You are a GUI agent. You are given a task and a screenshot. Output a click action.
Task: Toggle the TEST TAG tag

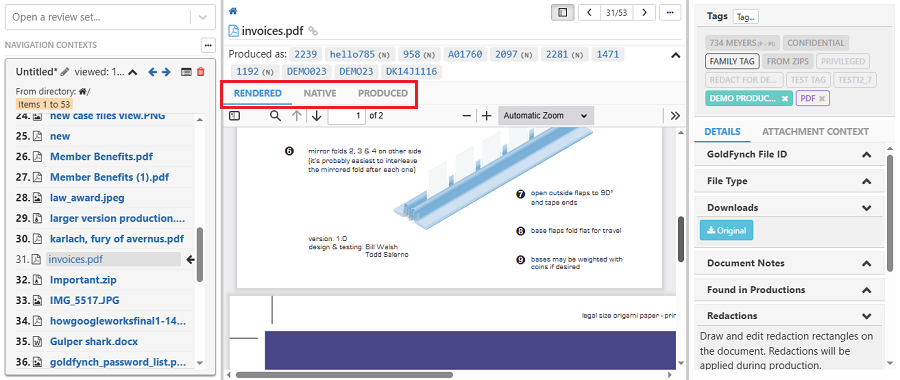[808, 80]
